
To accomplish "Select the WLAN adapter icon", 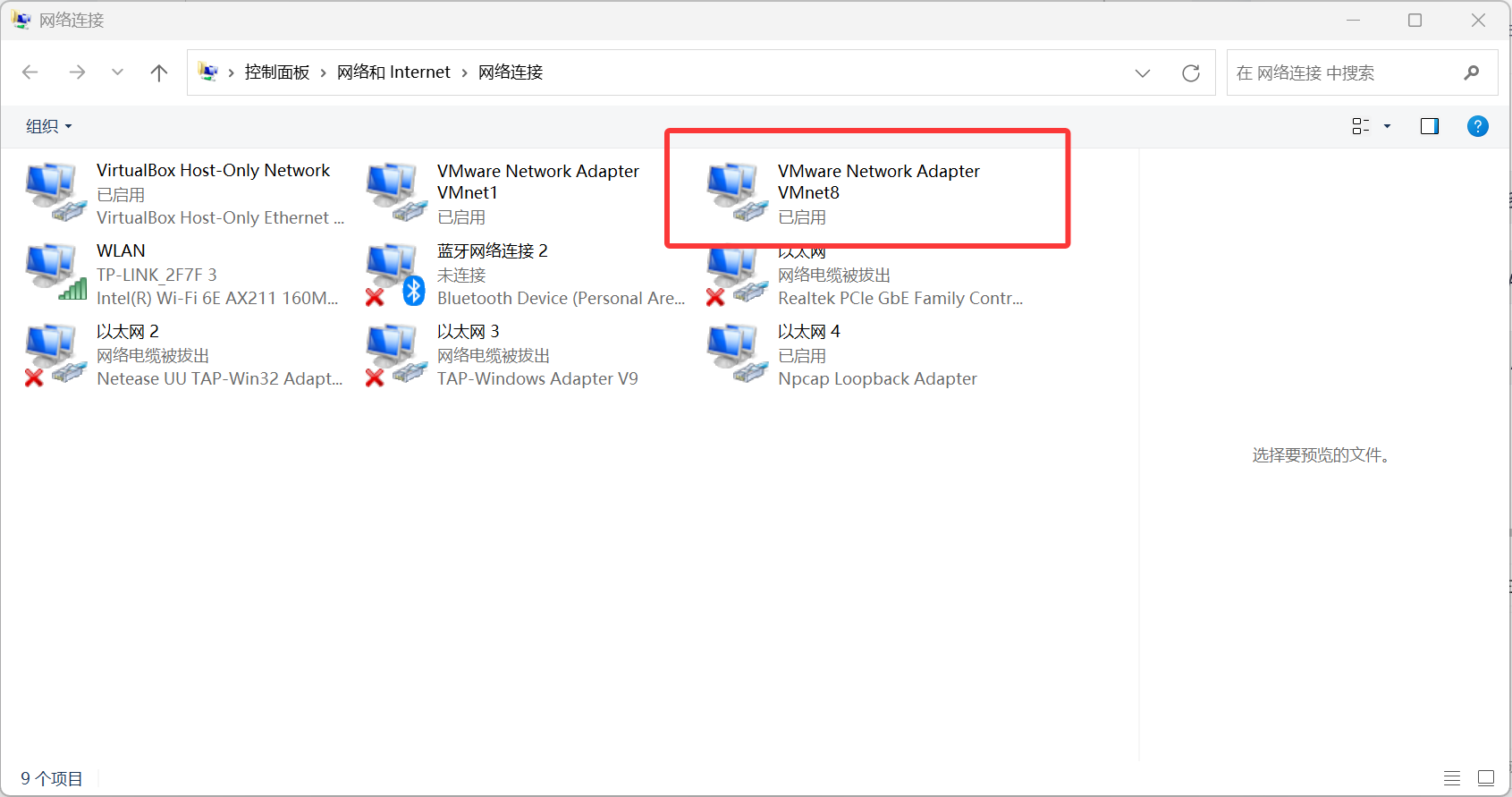I will [x=55, y=273].
